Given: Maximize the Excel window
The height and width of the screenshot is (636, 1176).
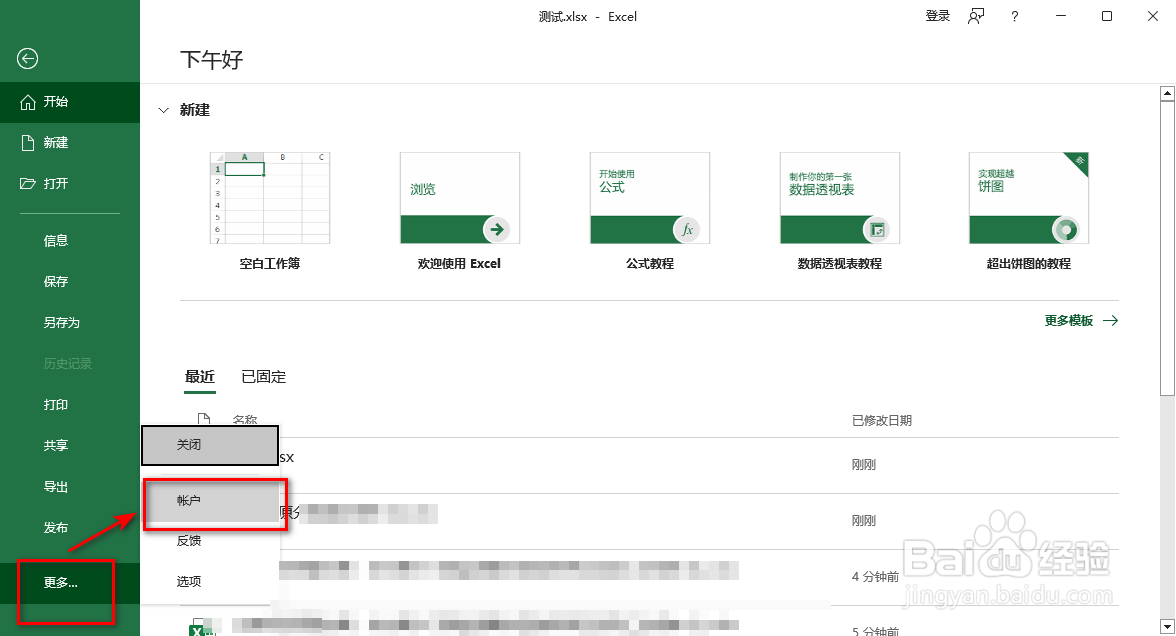Looking at the screenshot, I should point(1106,16).
